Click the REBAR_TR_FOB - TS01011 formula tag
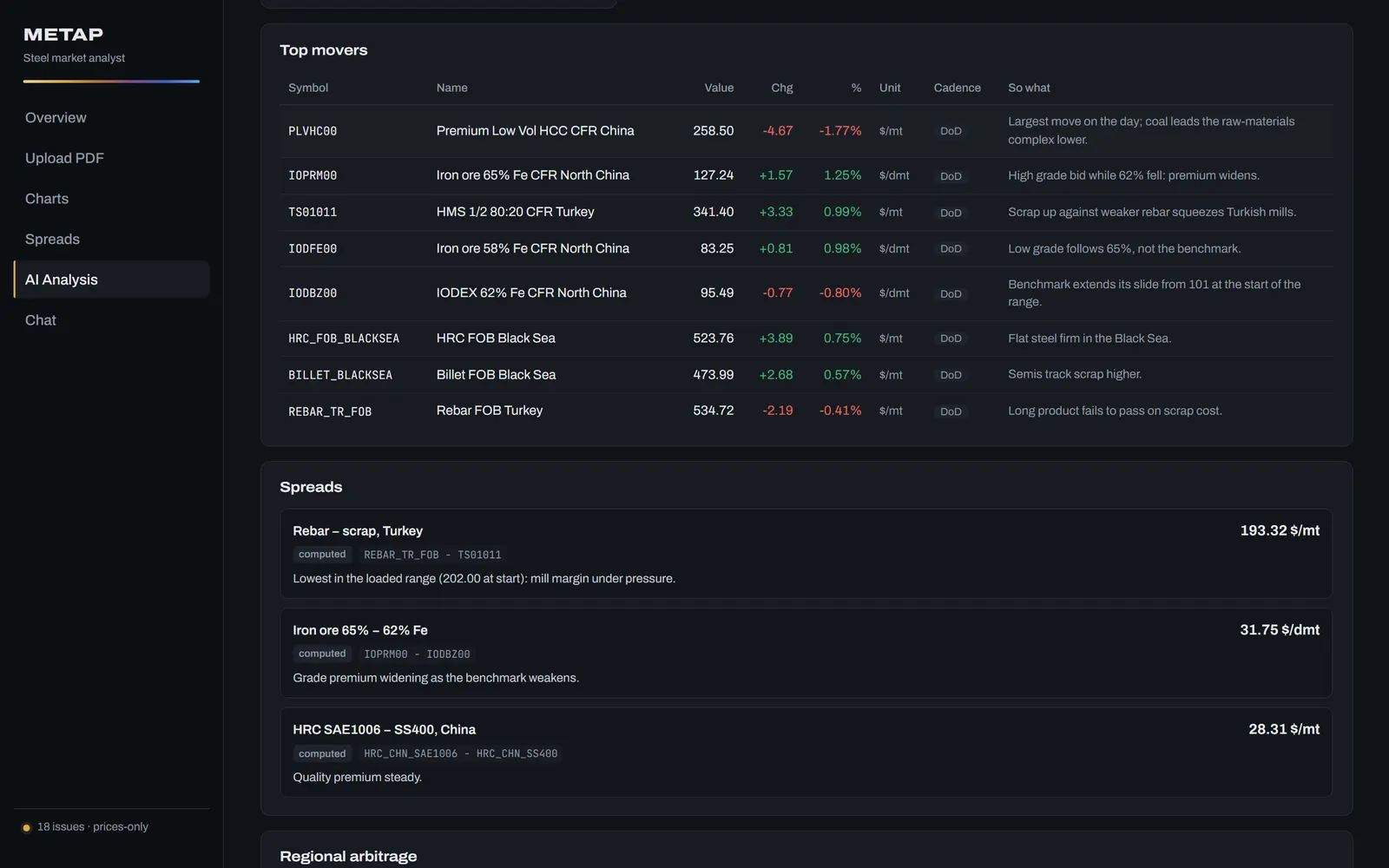The height and width of the screenshot is (868, 1389). tap(432, 555)
